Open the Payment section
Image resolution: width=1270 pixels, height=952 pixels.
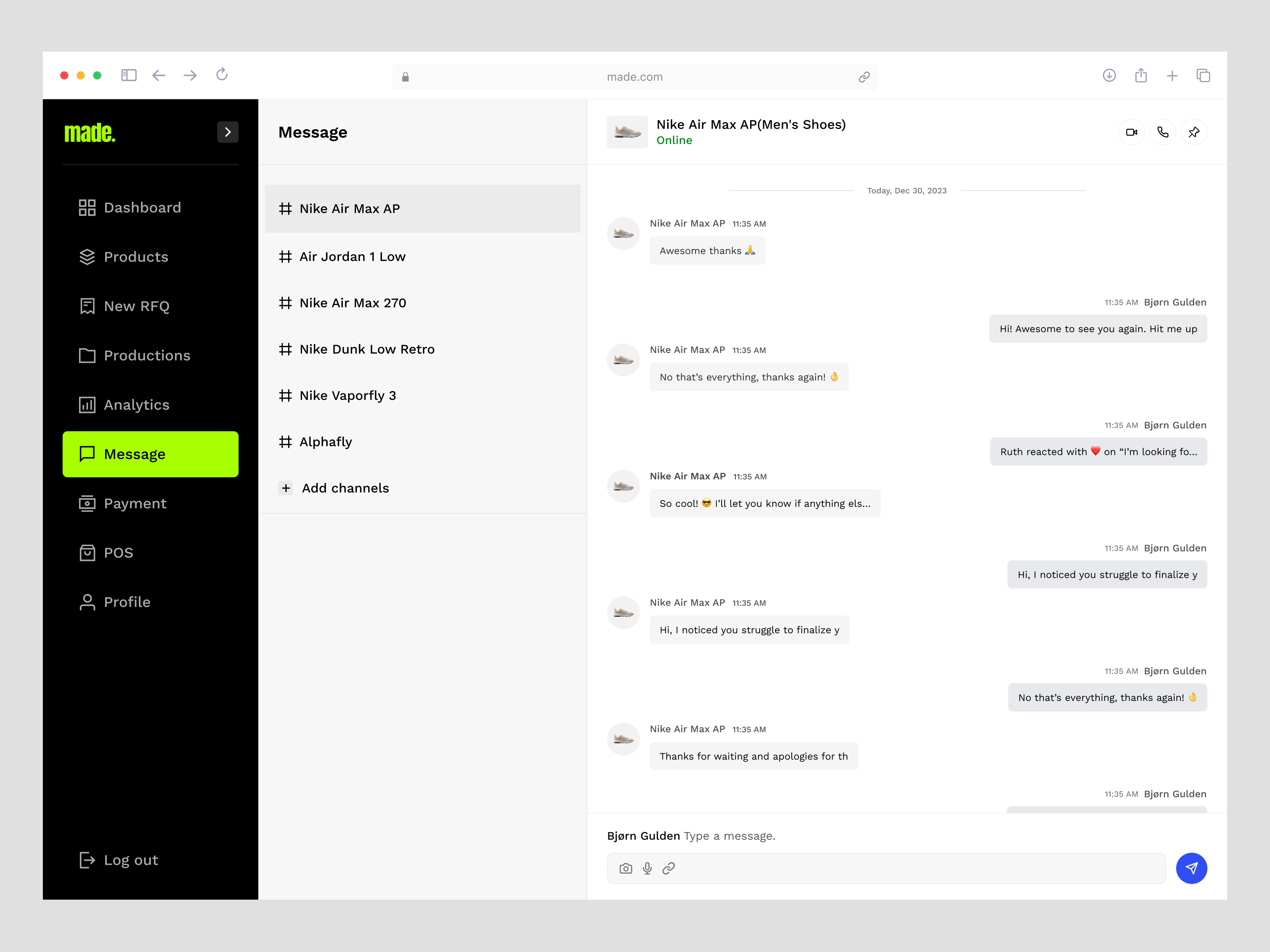pyautogui.click(x=135, y=503)
